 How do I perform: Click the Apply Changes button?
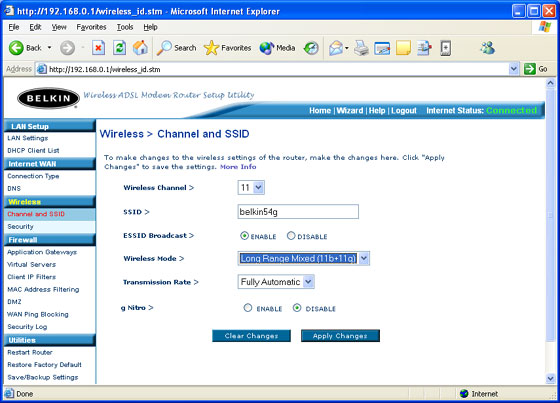point(340,336)
